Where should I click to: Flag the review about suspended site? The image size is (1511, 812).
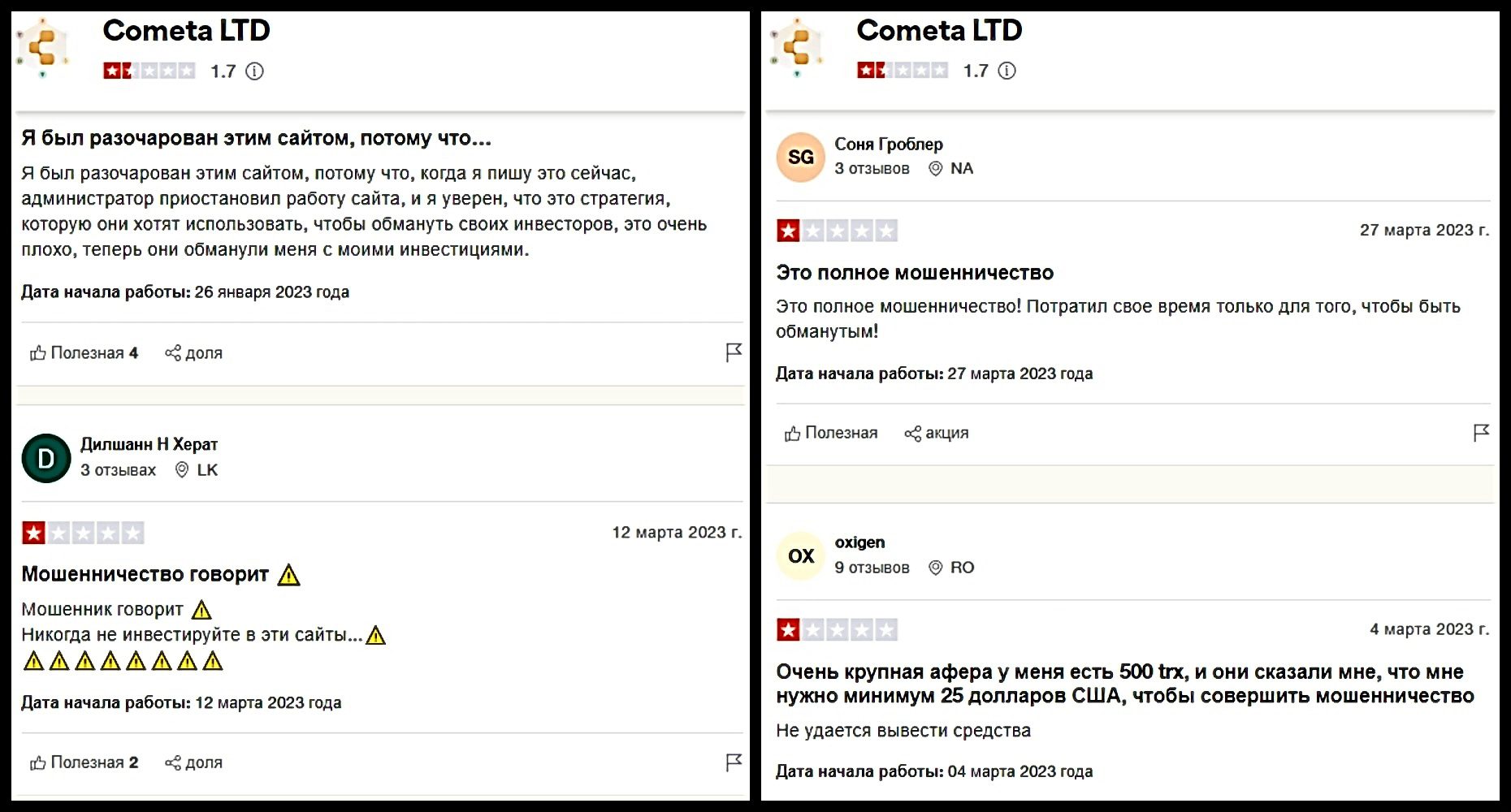point(734,352)
